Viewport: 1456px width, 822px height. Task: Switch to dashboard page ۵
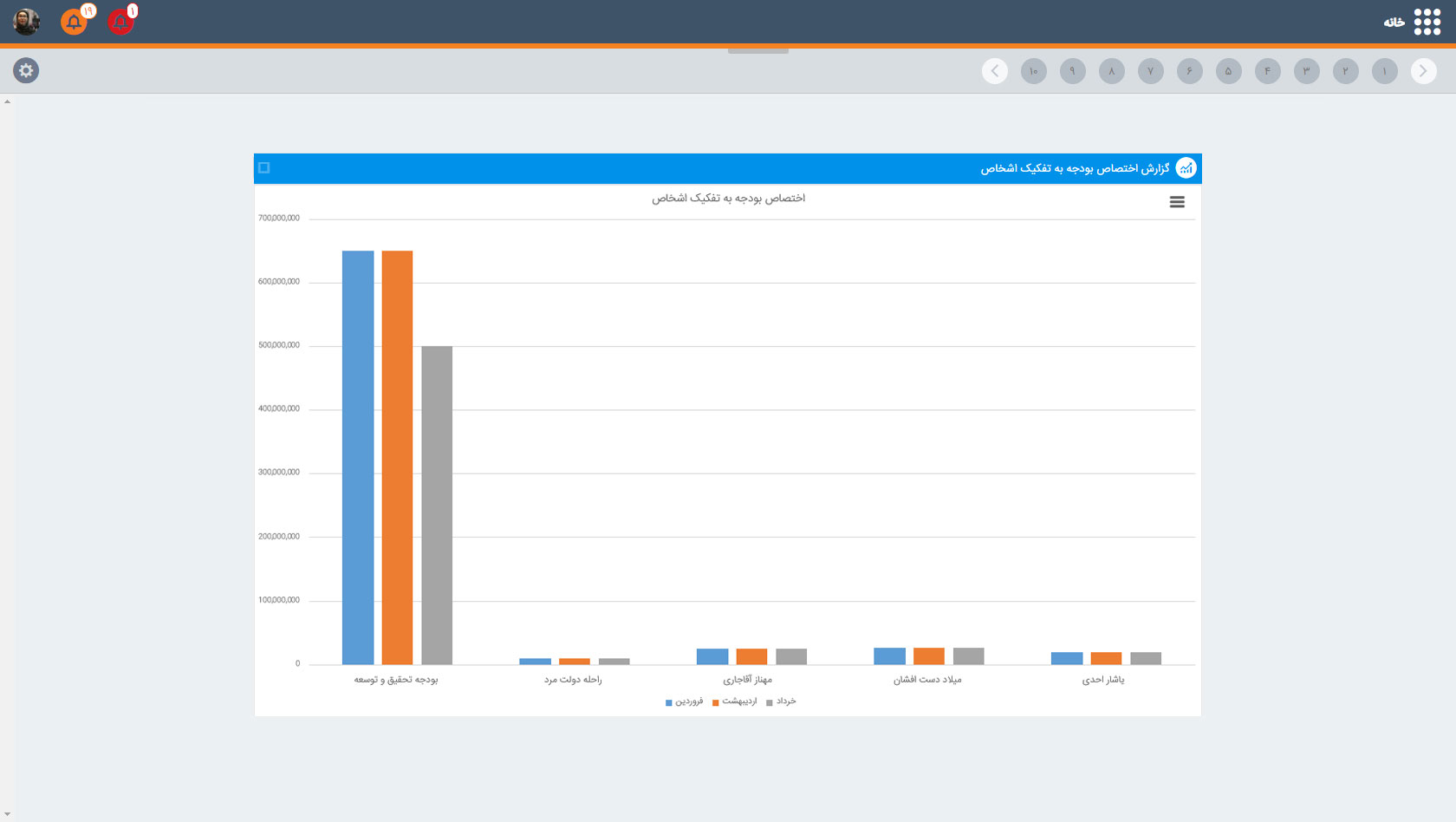click(x=1228, y=71)
